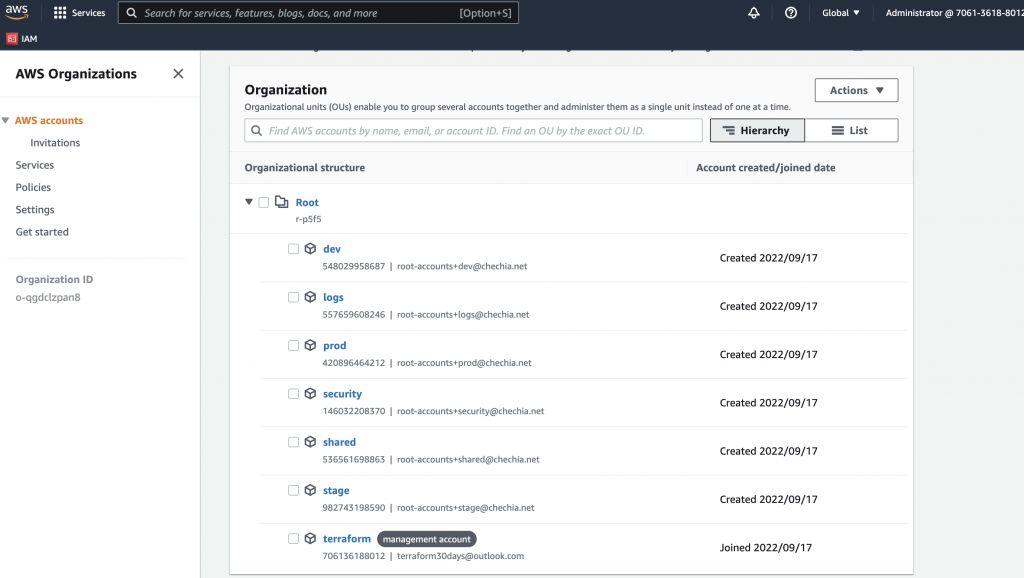
Task: Click the Services label in top bar
Action: [88, 13]
